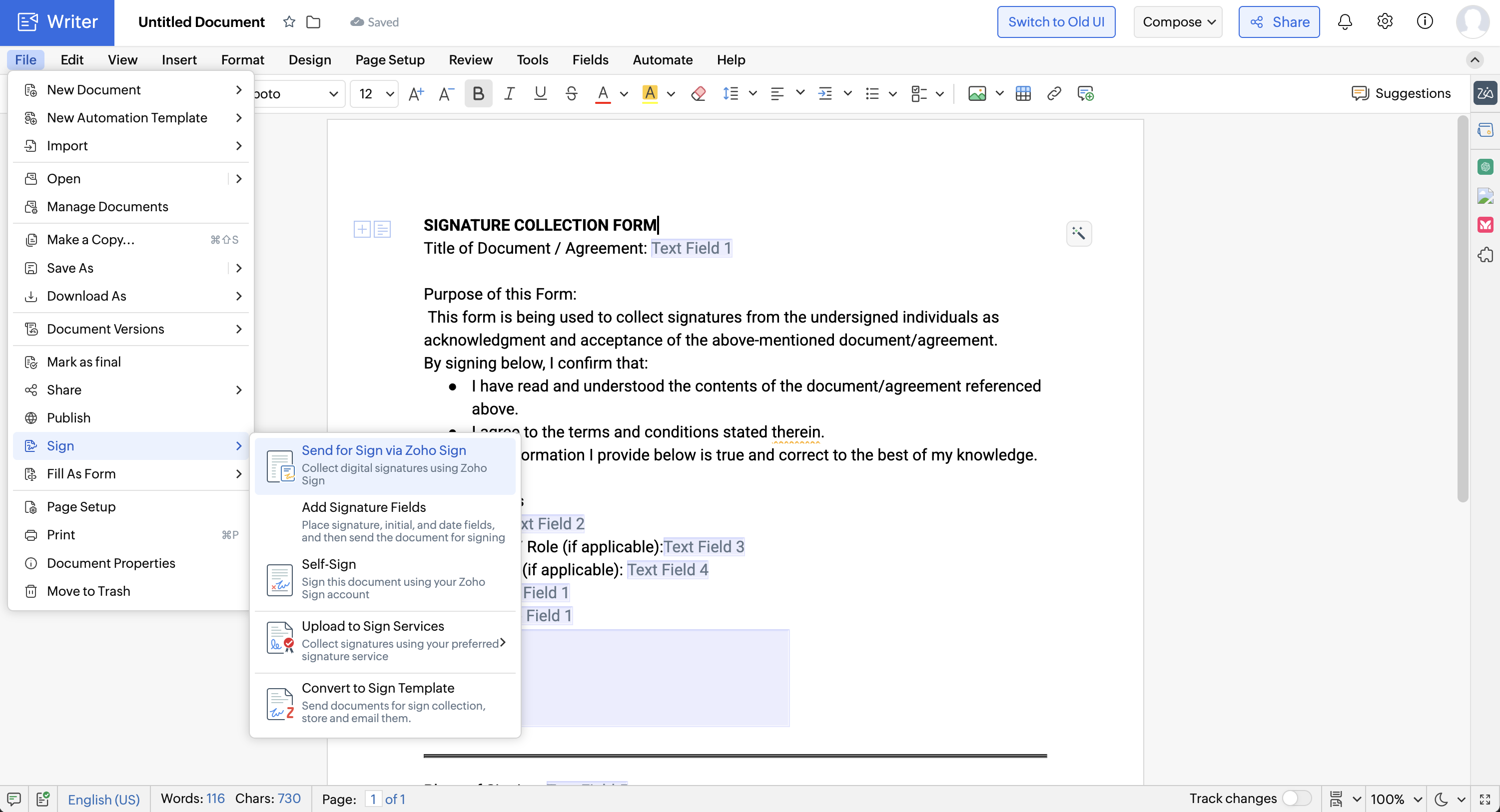
Task: Click the Switch to Old UI button
Action: pyautogui.click(x=1056, y=22)
